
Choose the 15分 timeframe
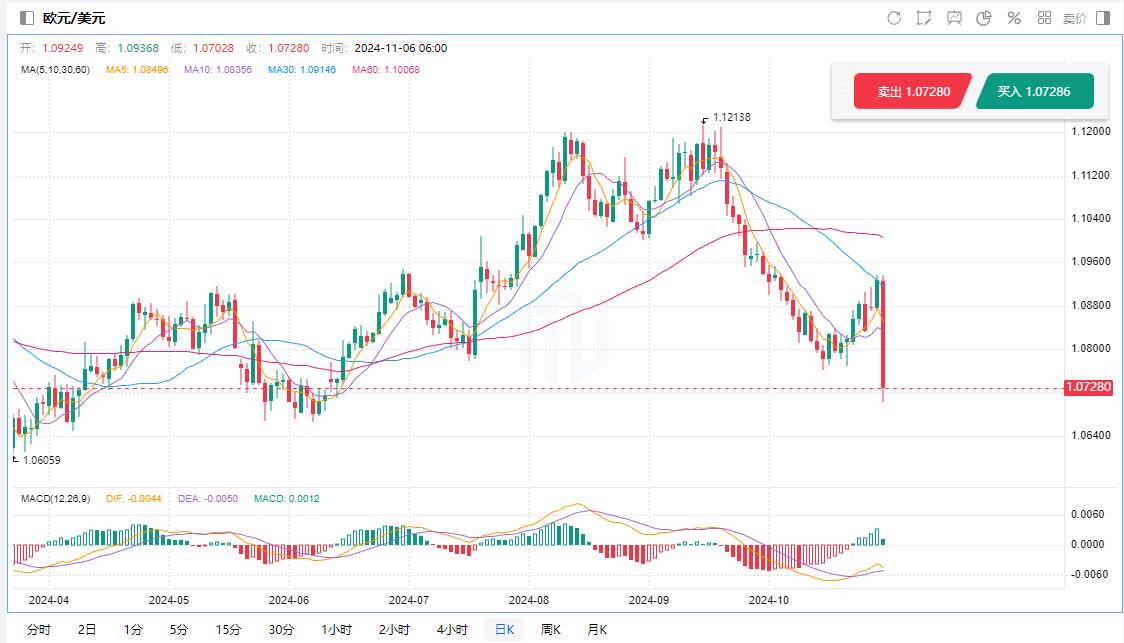pos(228,630)
